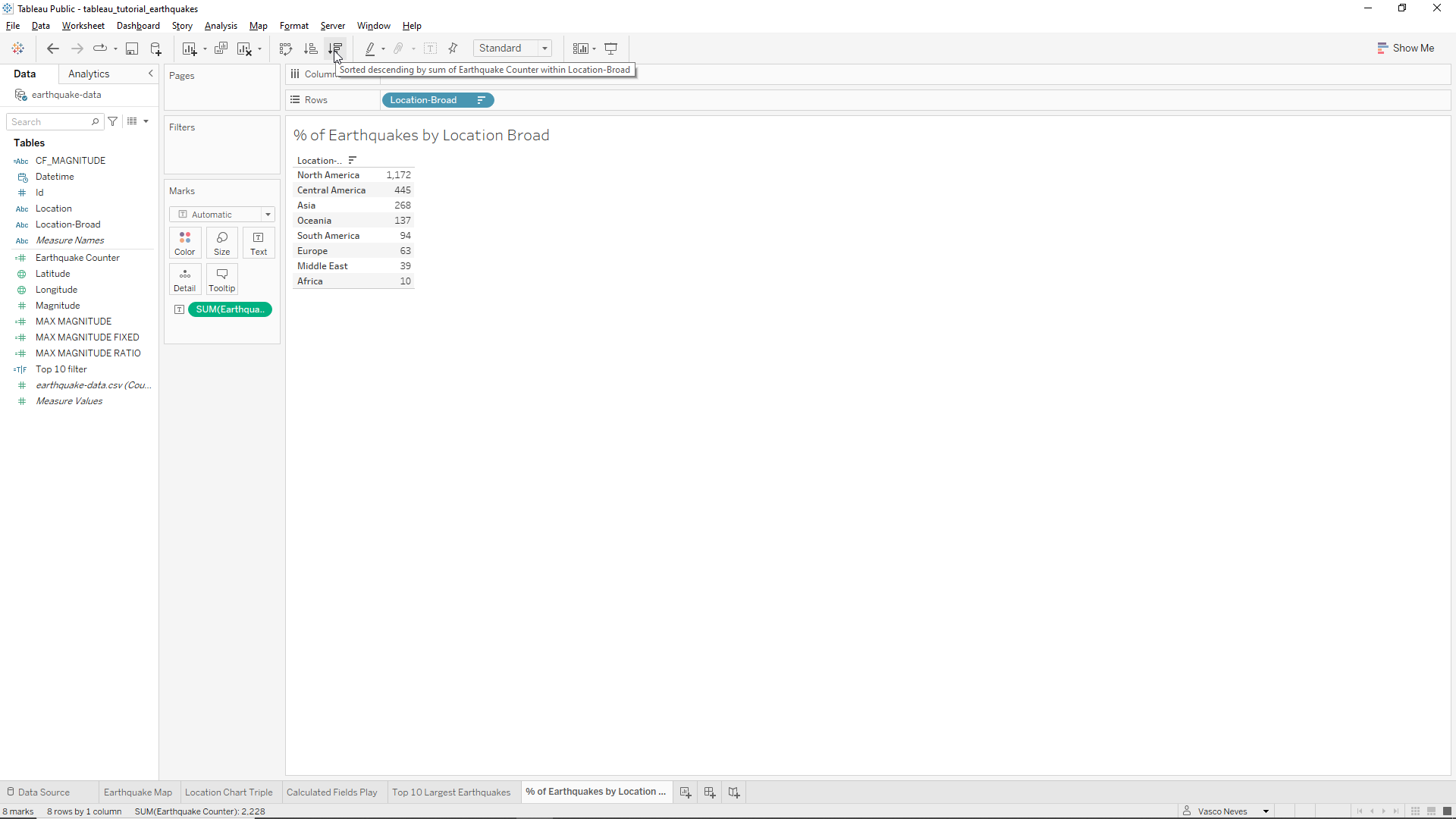Screen dimensions: 1456x819
Task: Click the Replay animation icon
Action: (100, 49)
